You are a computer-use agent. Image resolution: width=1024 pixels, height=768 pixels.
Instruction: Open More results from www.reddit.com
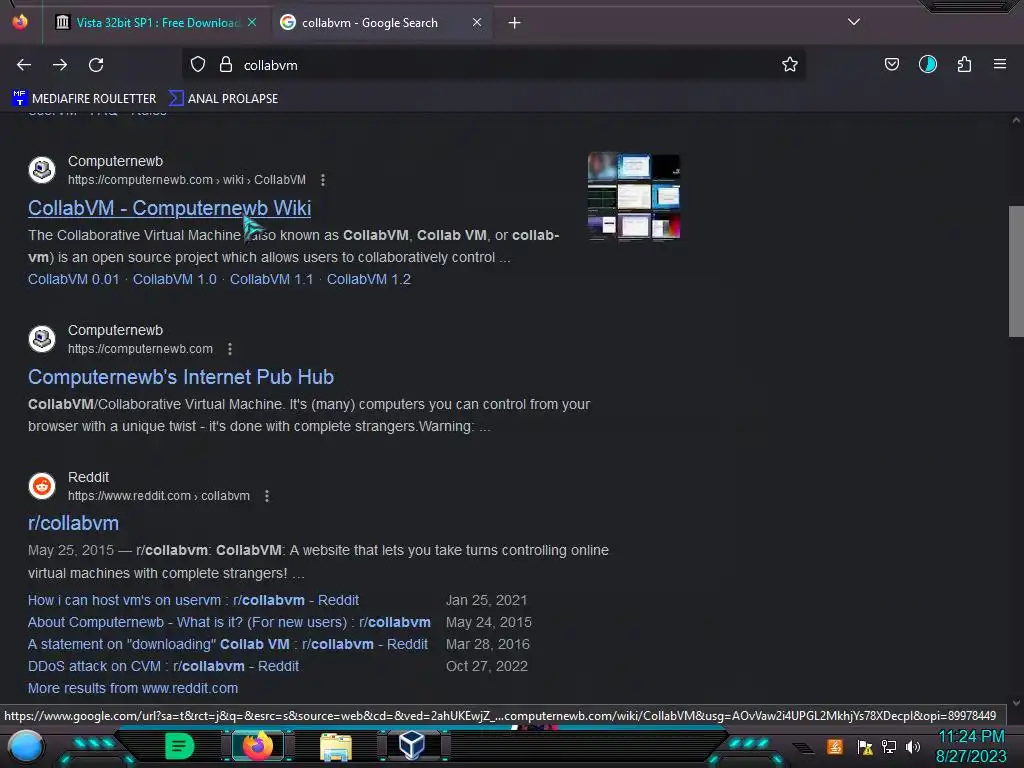[133, 688]
